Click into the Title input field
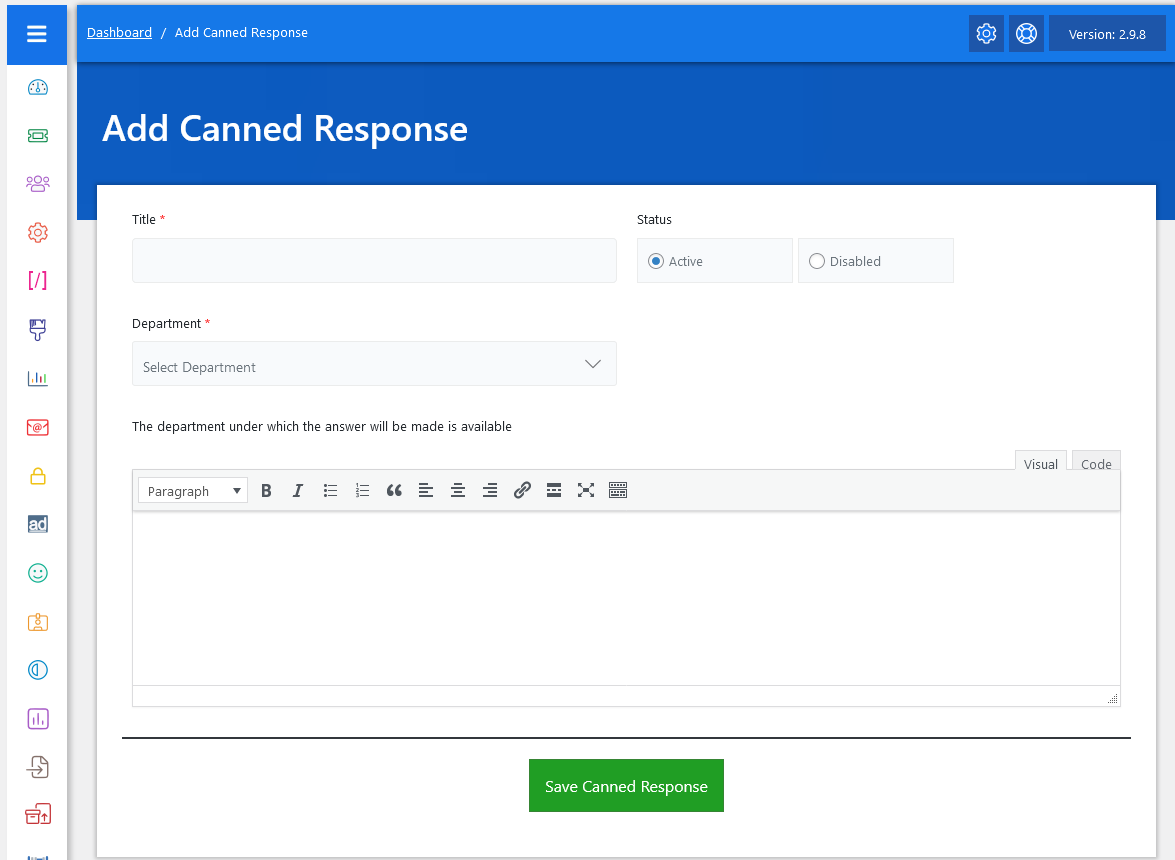Image resolution: width=1175 pixels, height=860 pixels. 374,260
